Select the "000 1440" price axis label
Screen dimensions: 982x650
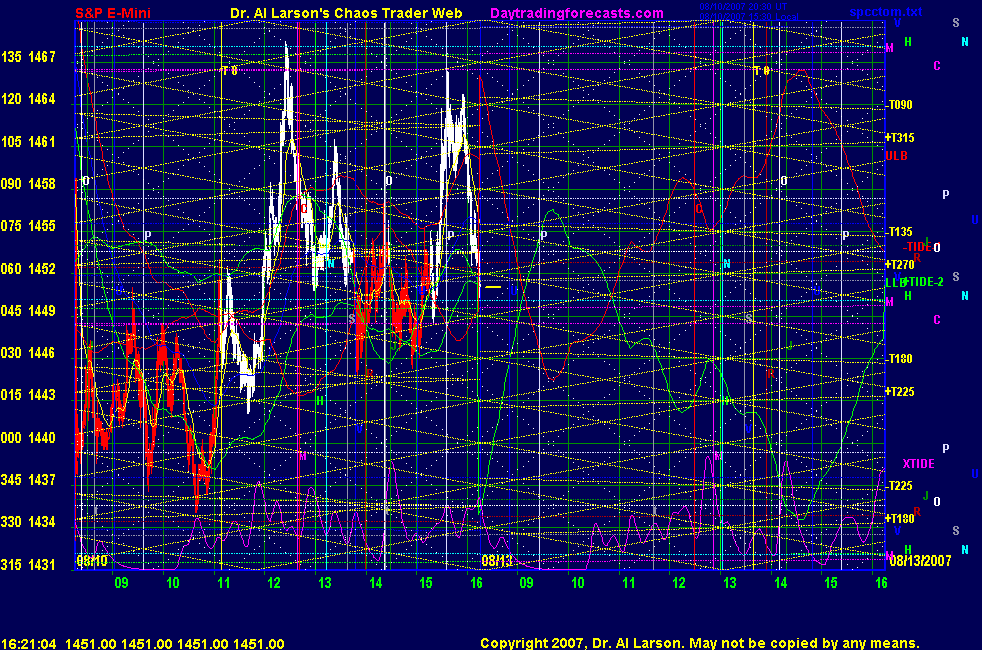point(28,438)
